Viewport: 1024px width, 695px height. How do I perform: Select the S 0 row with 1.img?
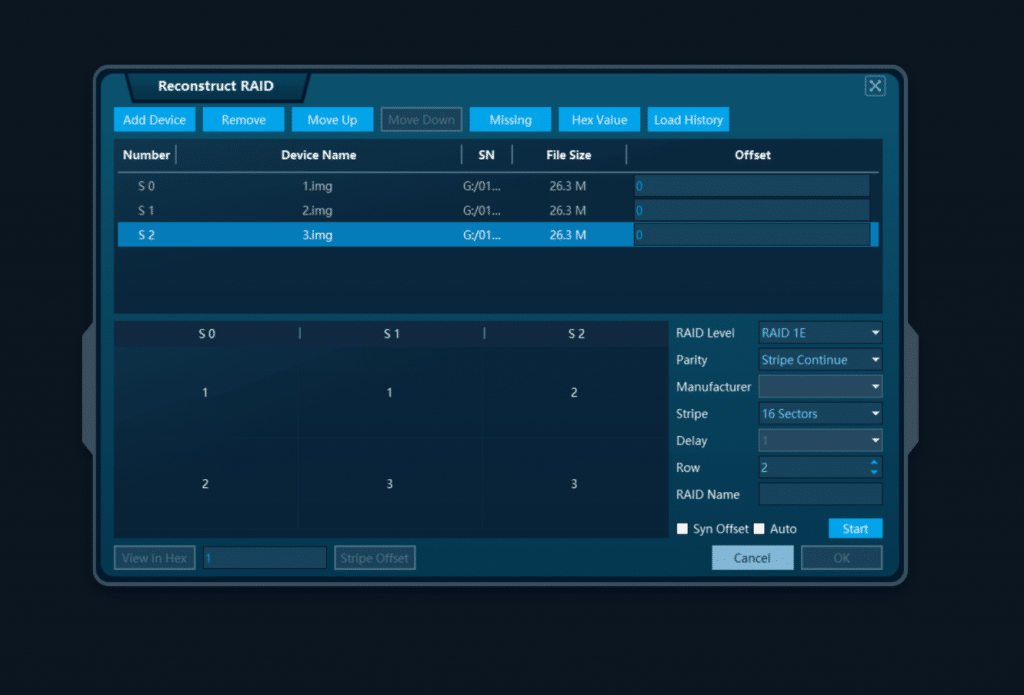tap(317, 186)
